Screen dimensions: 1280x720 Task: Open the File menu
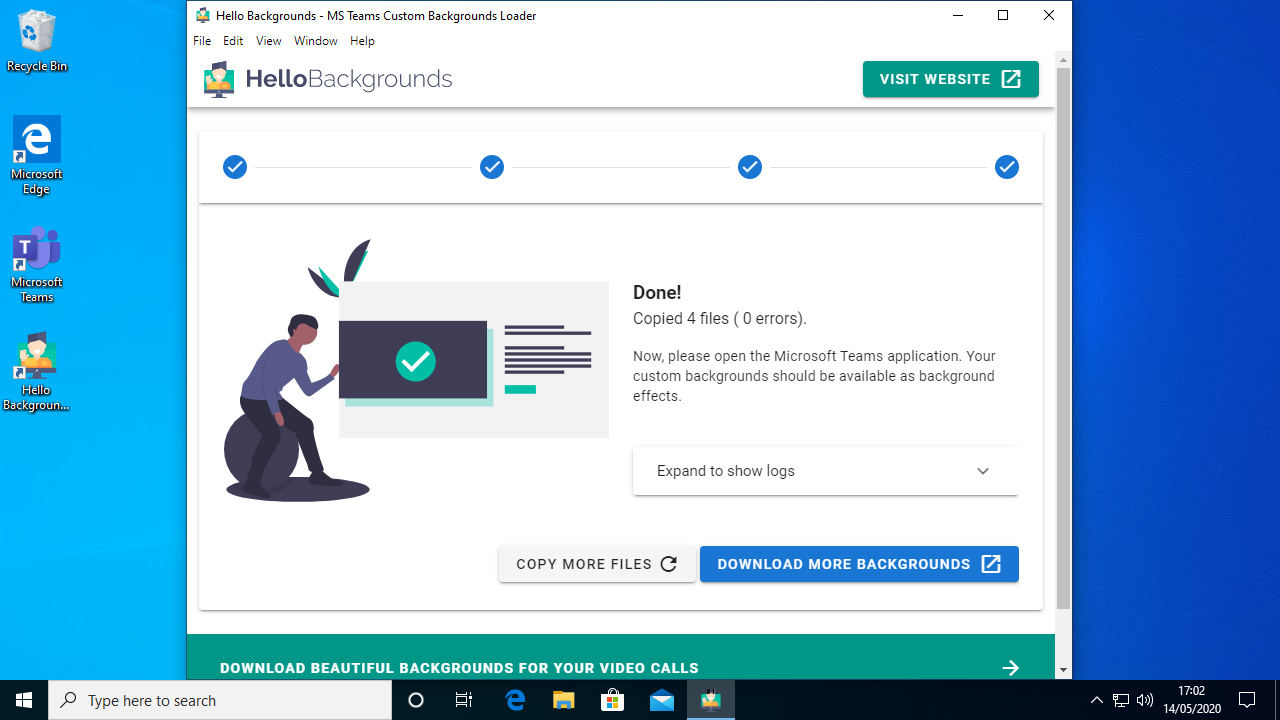pyautogui.click(x=202, y=41)
